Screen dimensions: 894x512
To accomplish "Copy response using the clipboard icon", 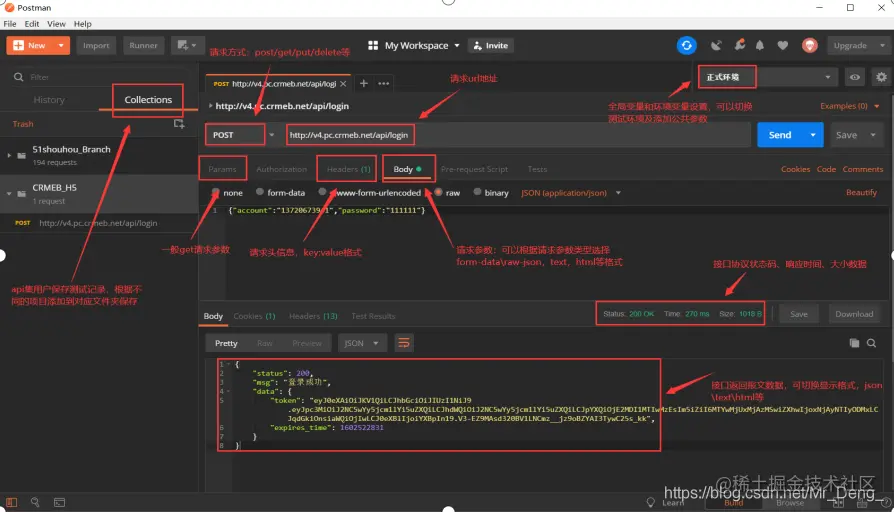I will (x=854, y=343).
